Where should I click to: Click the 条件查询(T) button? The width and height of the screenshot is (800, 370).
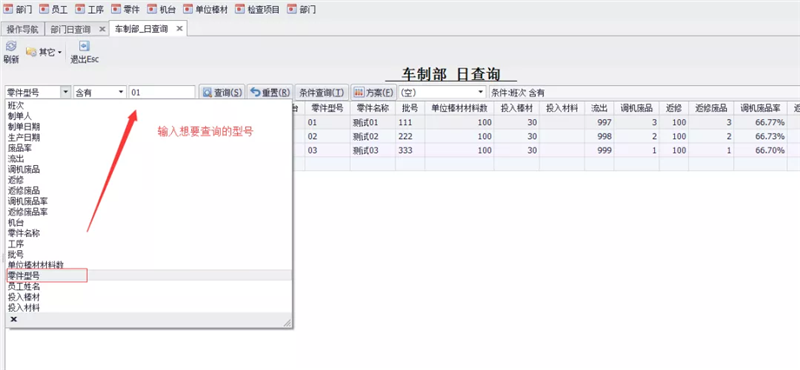[321, 92]
